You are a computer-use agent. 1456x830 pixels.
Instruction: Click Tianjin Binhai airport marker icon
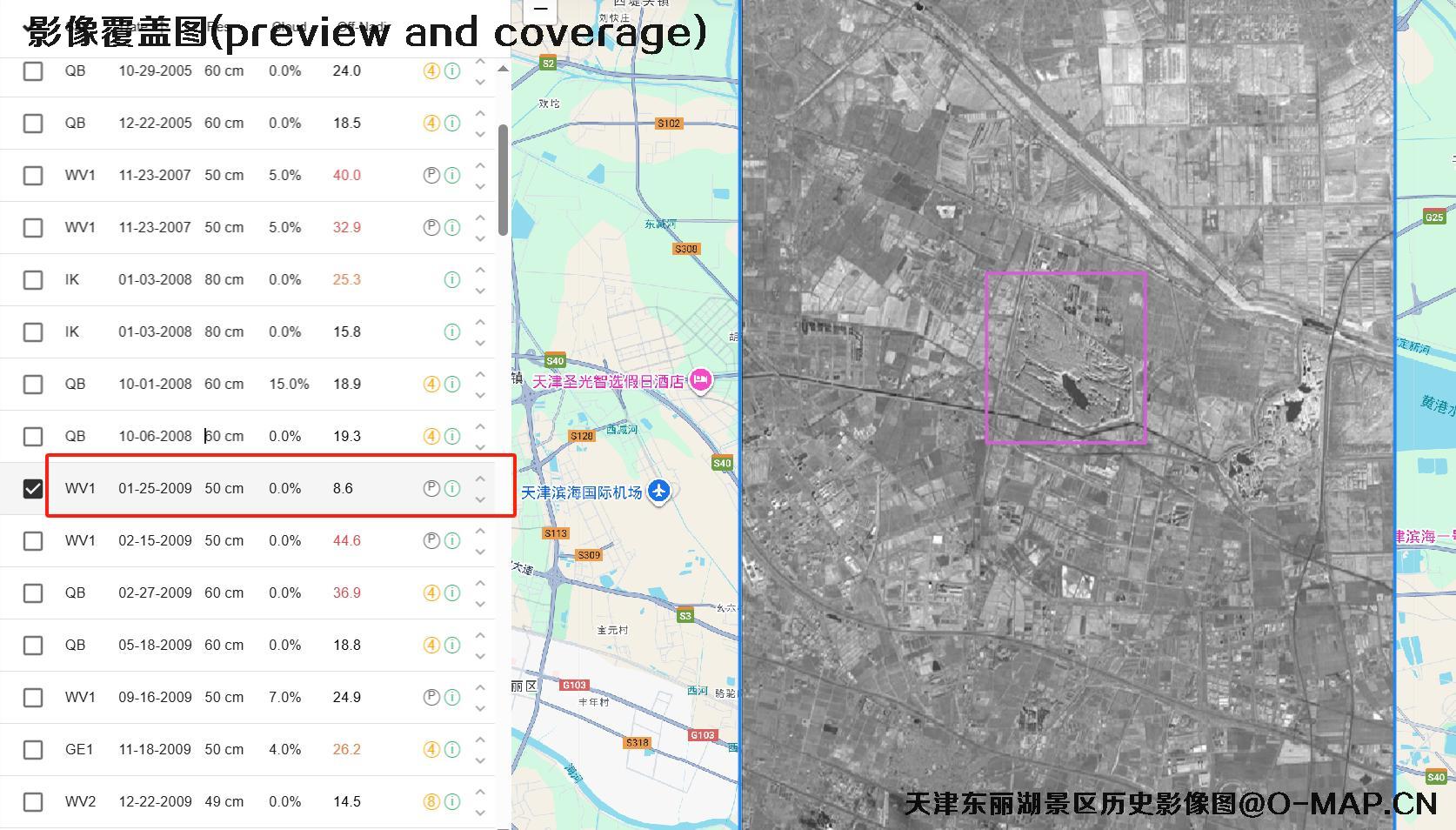tap(659, 492)
